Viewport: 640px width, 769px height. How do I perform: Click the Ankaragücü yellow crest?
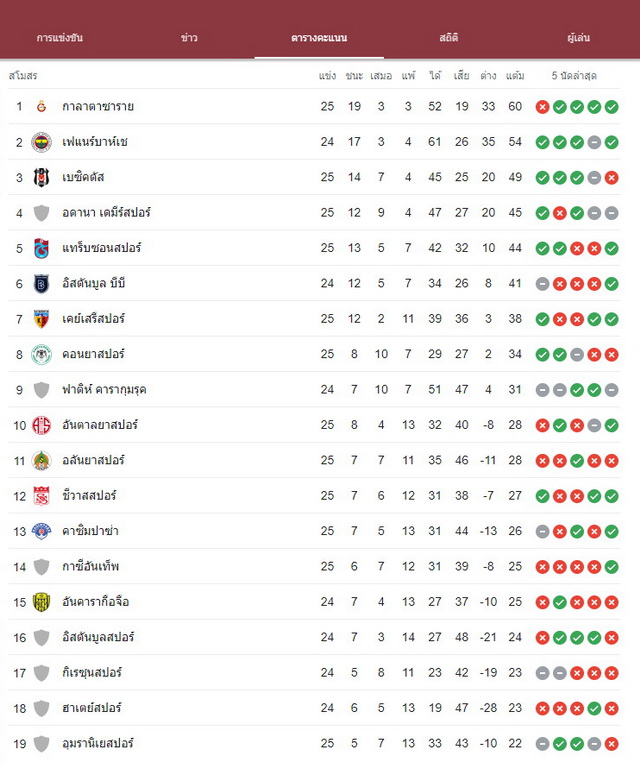42,602
